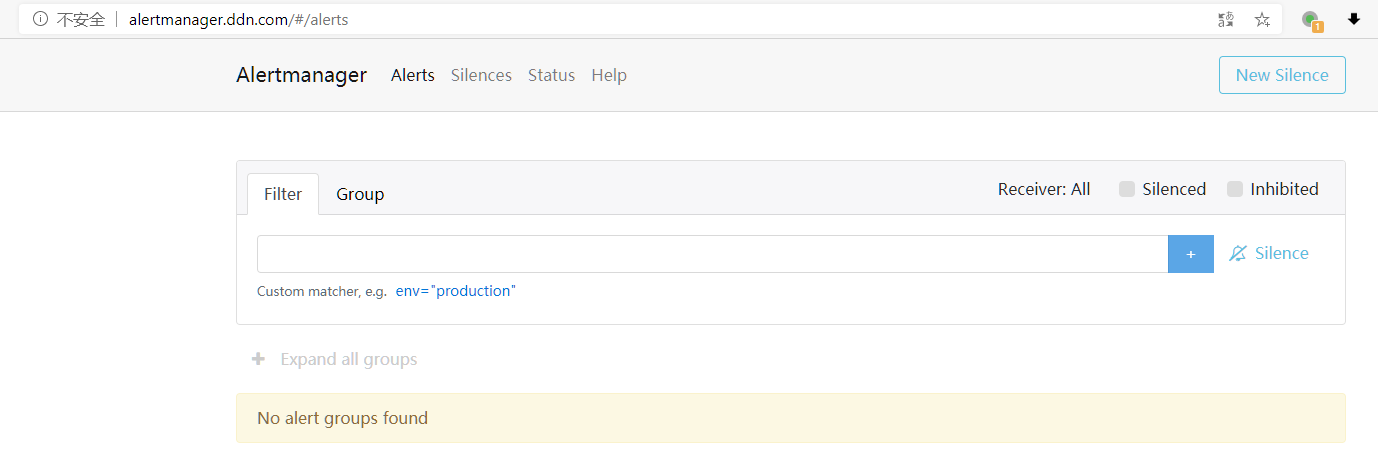
Task: Toggle the Inhibited checkbox
Action: pyautogui.click(x=1235, y=189)
